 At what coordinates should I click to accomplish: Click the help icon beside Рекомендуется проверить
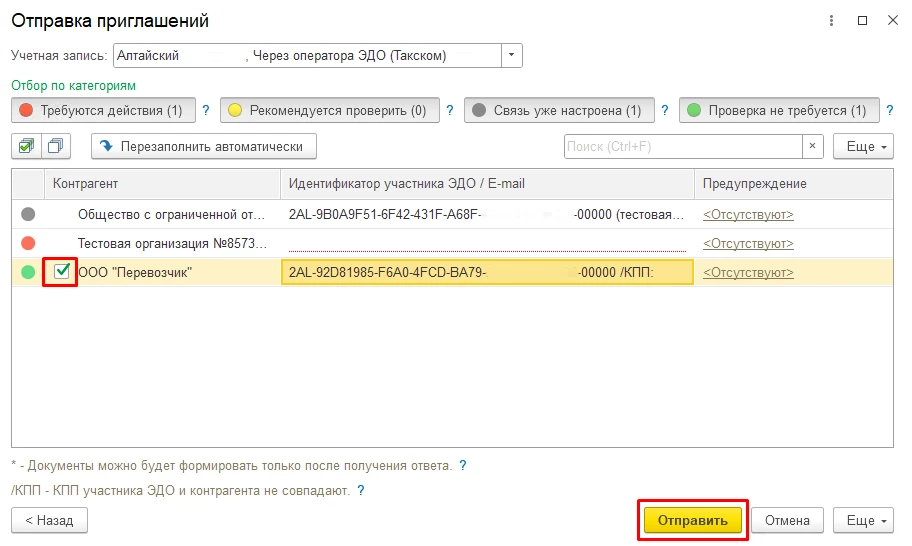tap(450, 110)
